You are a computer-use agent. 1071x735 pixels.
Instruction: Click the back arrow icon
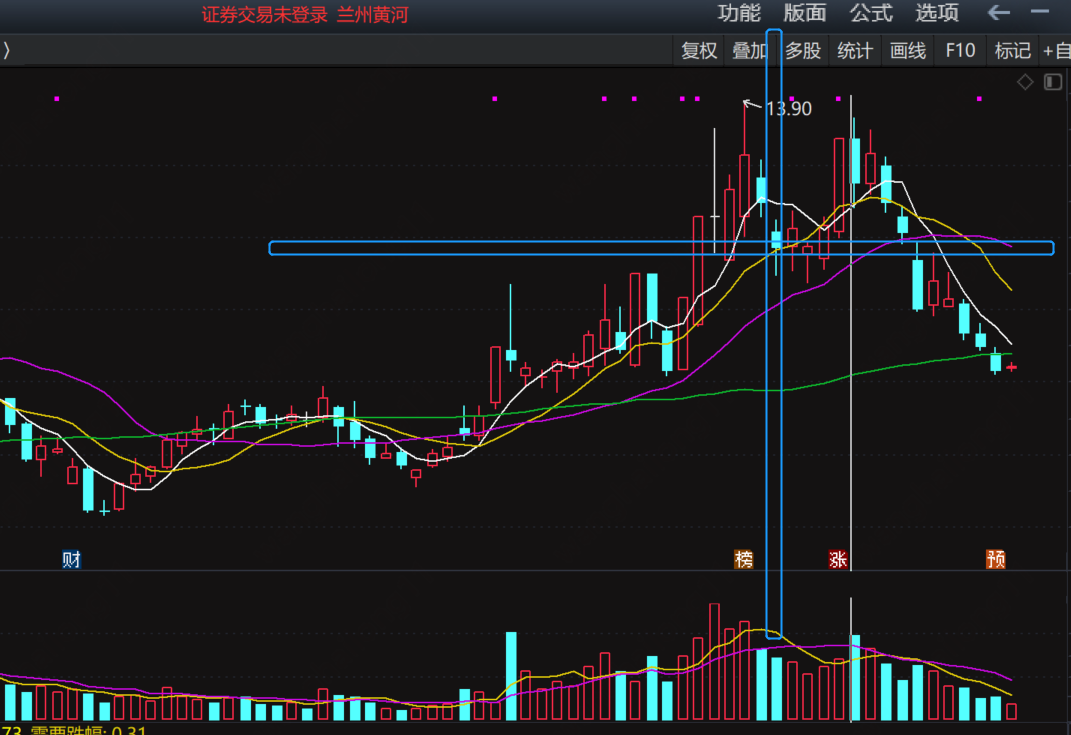pos(999,12)
